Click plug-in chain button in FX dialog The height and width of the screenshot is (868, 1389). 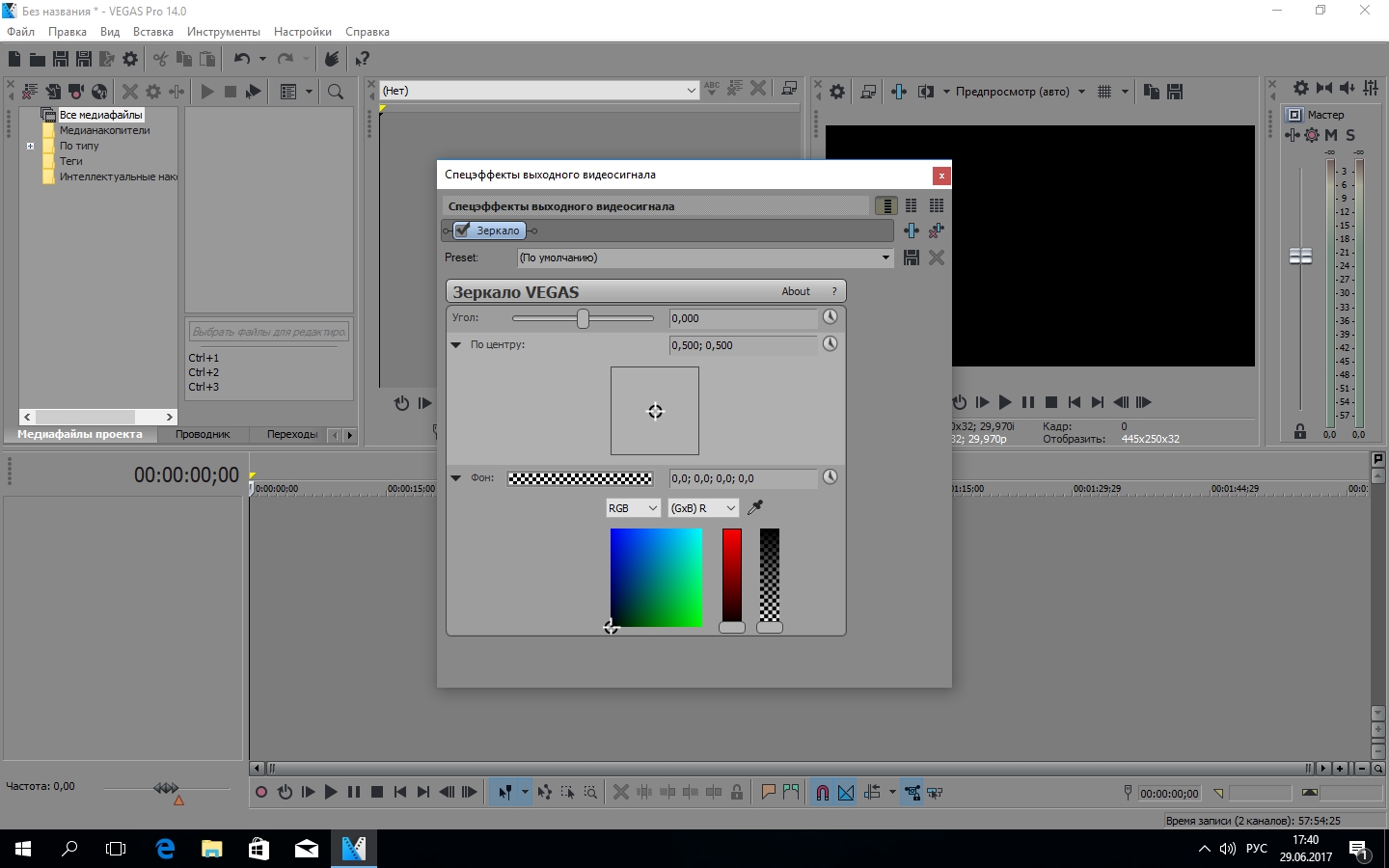912,231
